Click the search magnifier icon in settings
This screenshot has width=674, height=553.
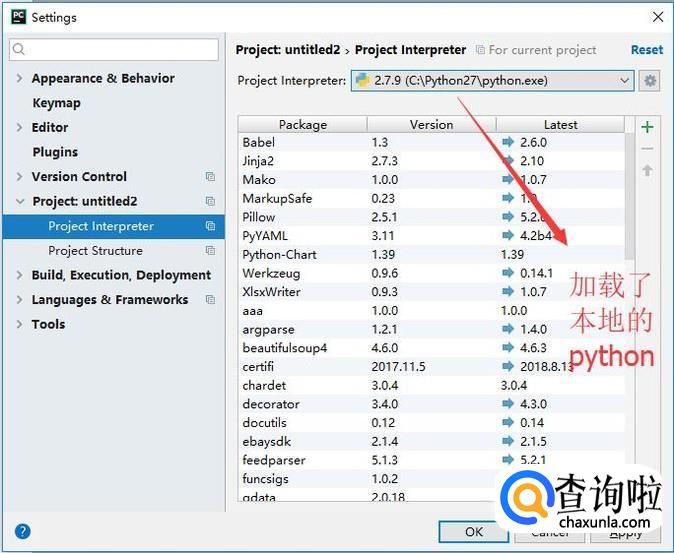[19, 49]
